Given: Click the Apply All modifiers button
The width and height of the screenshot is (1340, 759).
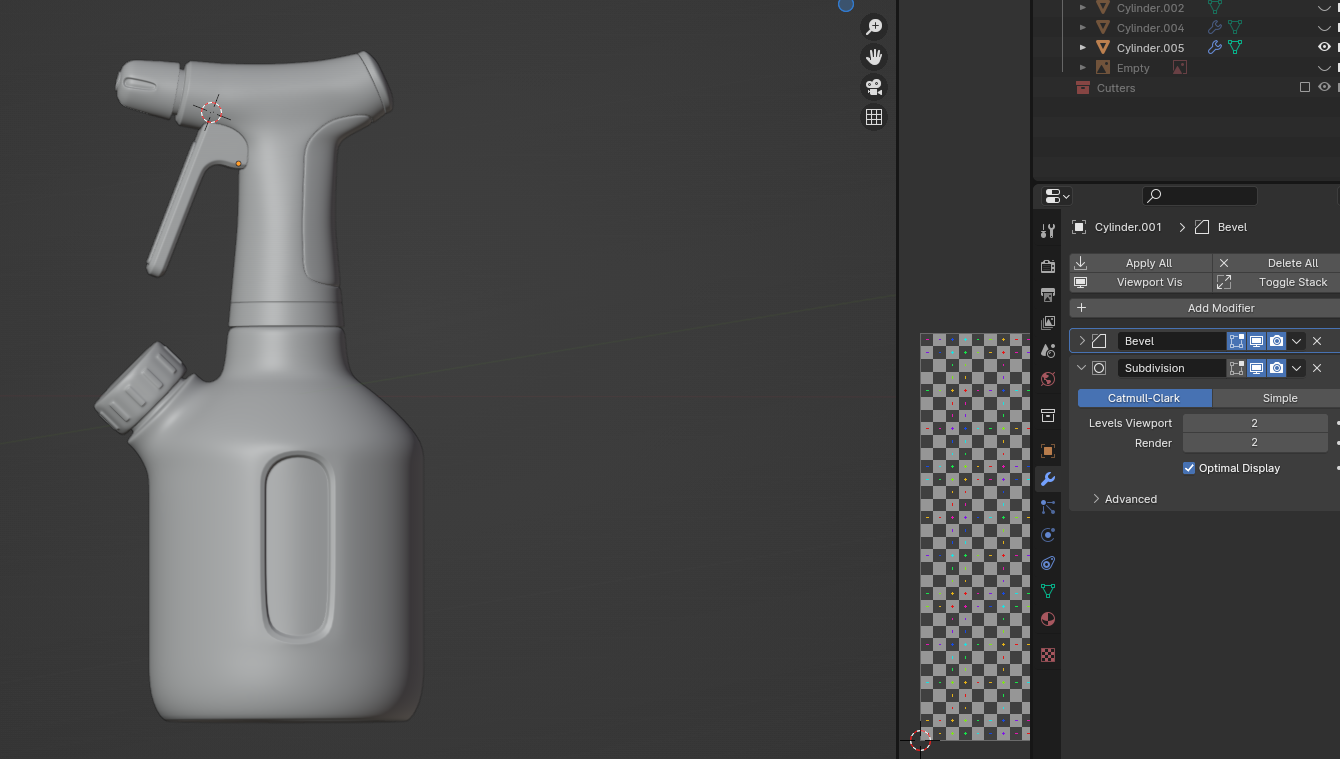Looking at the screenshot, I should click(1141, 263).
